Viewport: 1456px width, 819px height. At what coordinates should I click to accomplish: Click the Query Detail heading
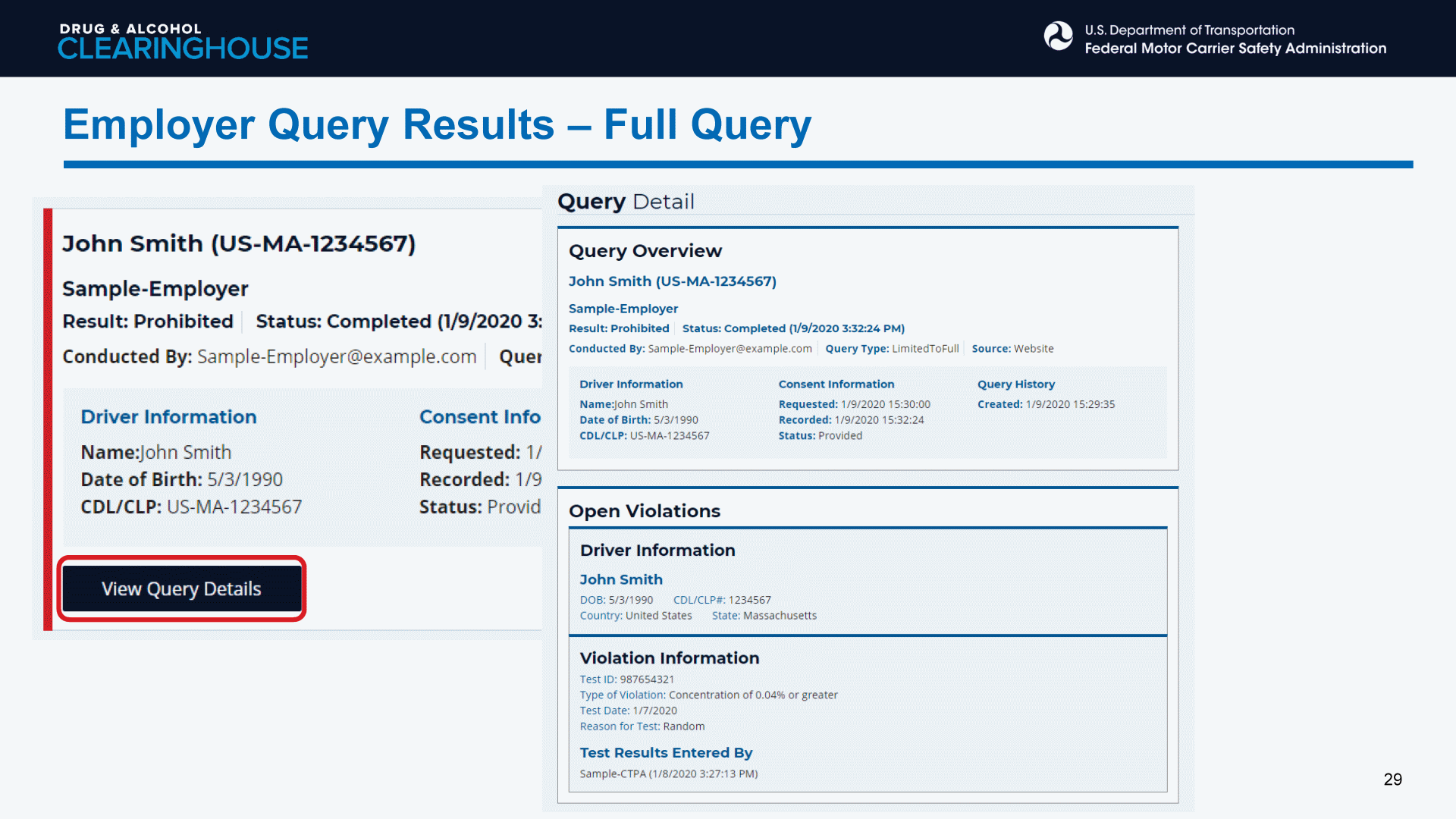coord(626,202)
